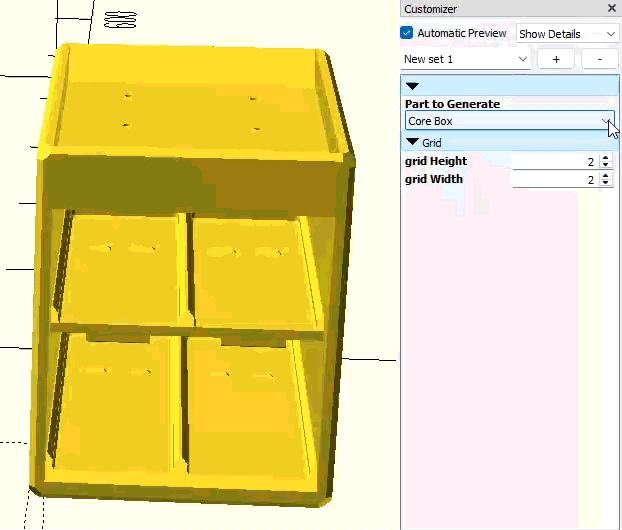Collapse the unnamed top parameter group

(413, 86)
